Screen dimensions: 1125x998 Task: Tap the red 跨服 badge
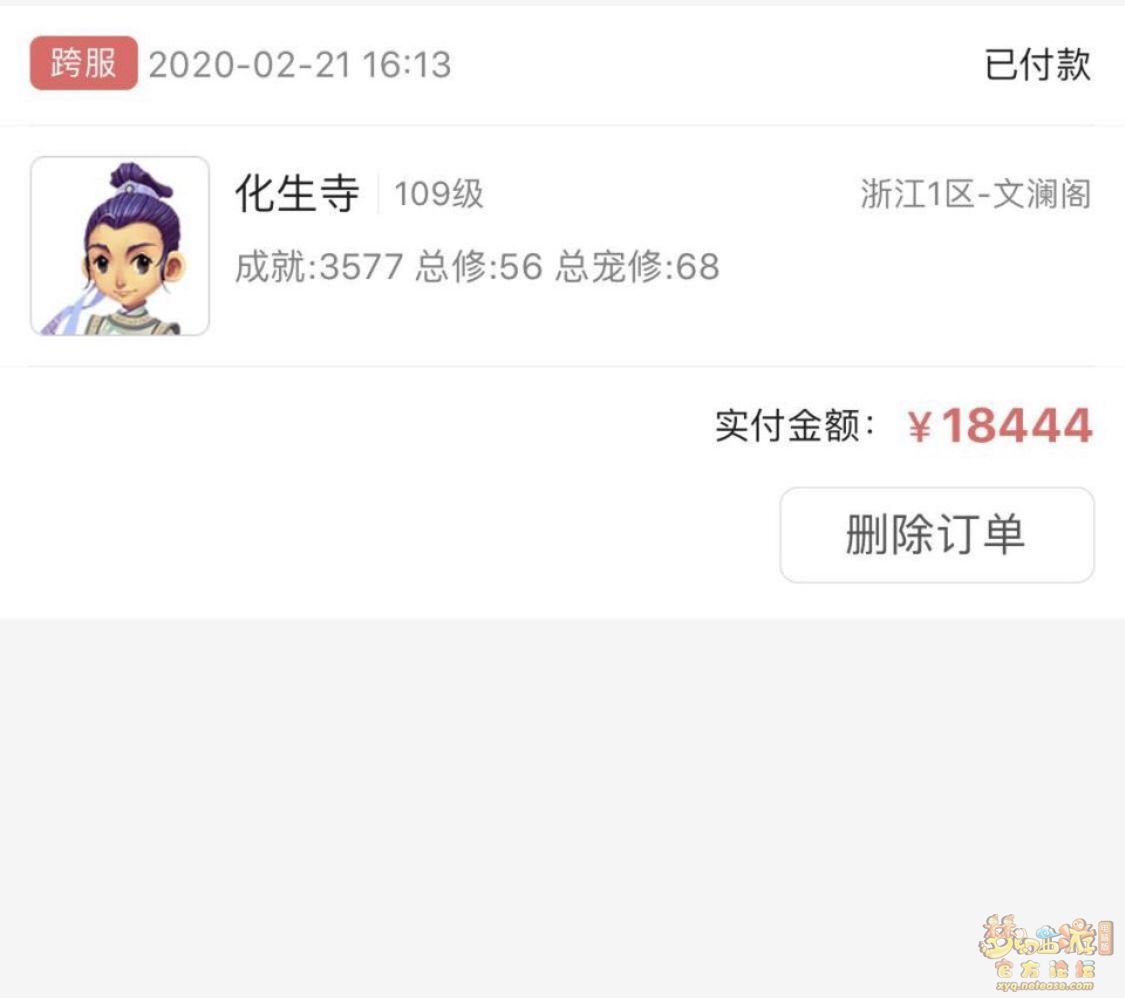(83, 63)
